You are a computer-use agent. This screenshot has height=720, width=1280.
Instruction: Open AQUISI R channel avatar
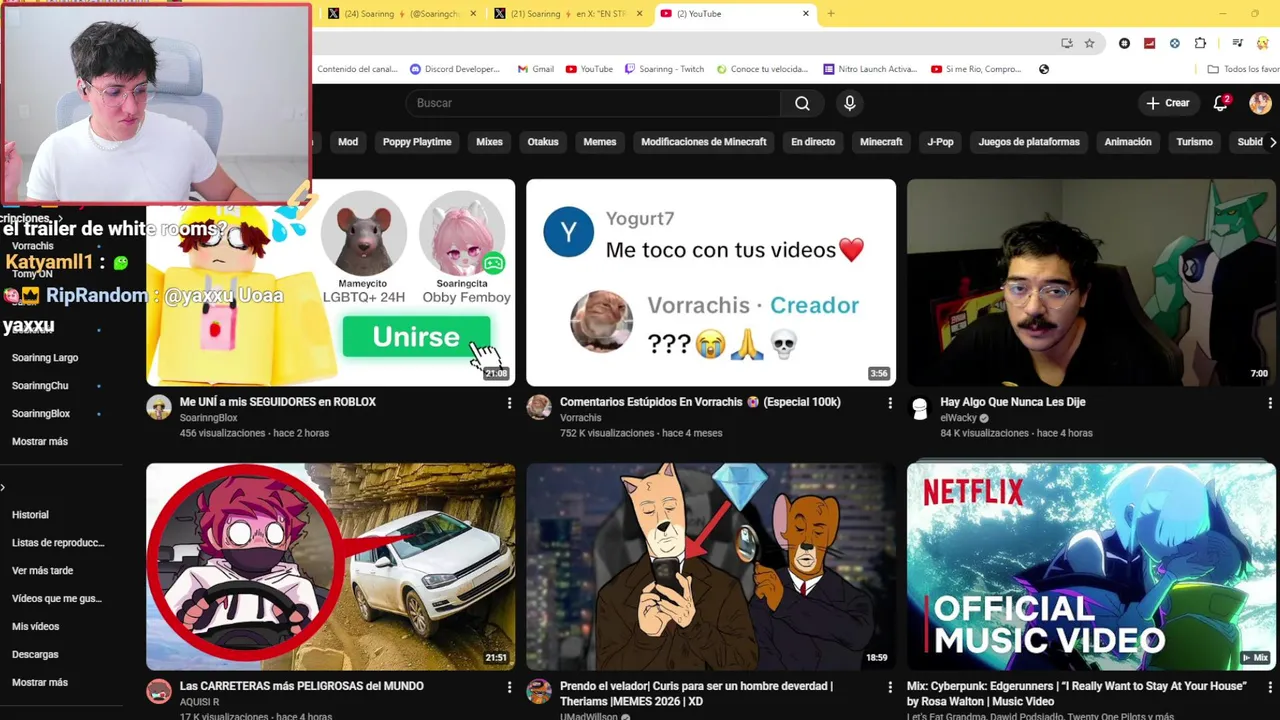[x=159, y=691]
